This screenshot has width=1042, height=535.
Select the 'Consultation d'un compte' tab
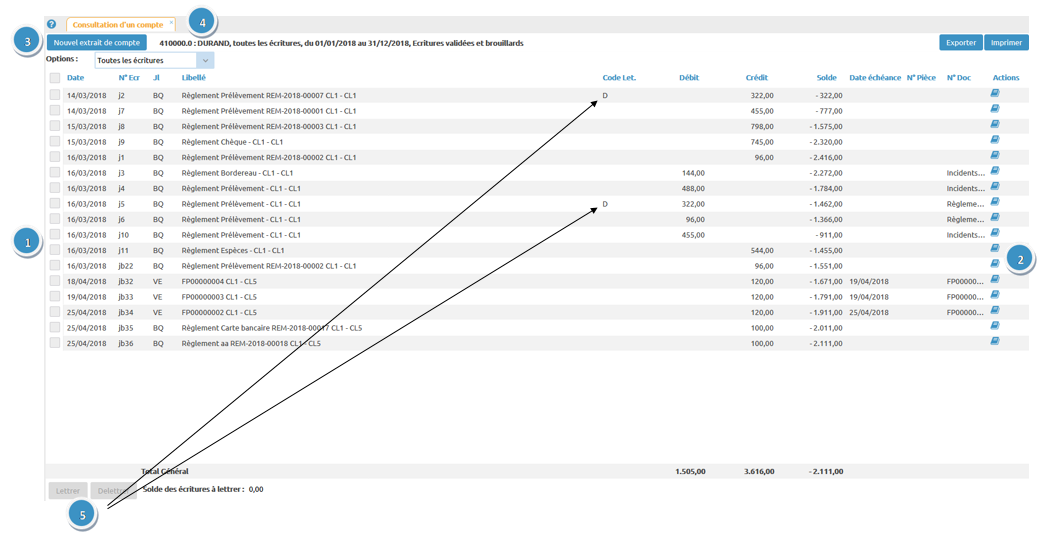click(117, 24)
